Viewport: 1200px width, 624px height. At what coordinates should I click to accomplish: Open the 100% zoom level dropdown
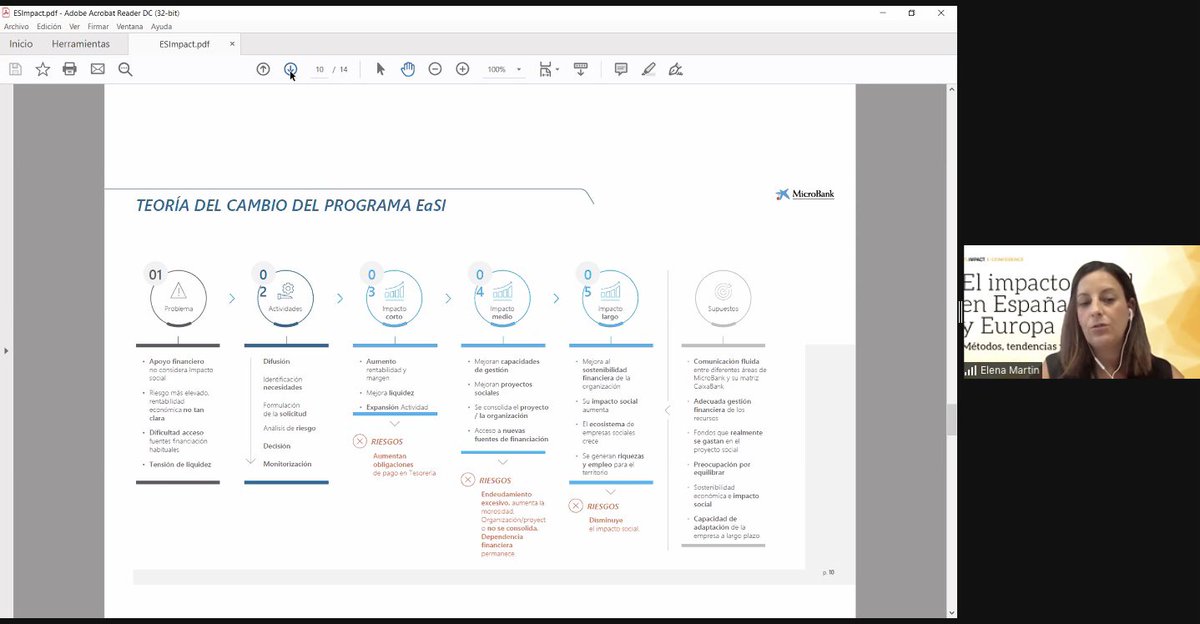click(504, 69)
